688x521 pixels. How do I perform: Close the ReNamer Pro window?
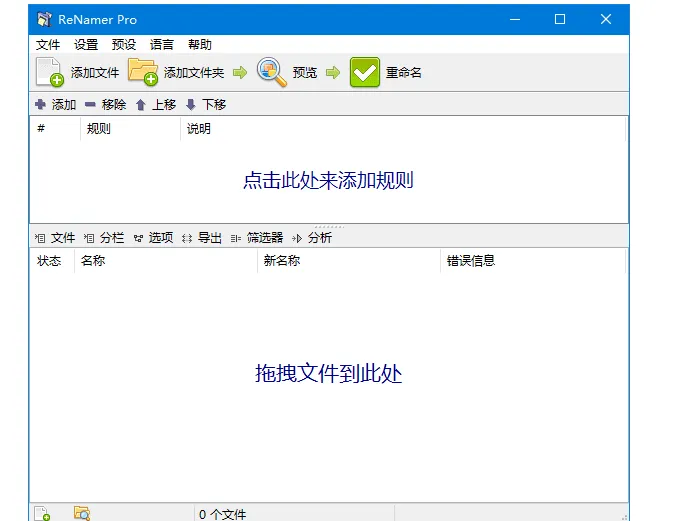(606, 19)
